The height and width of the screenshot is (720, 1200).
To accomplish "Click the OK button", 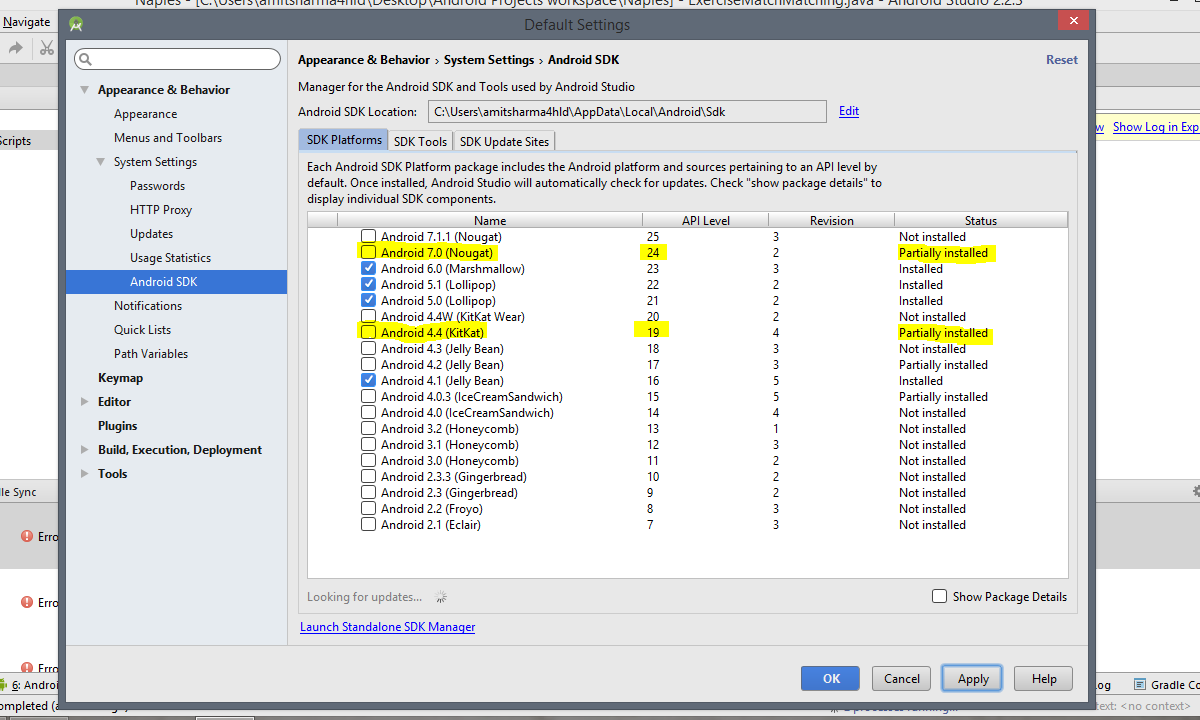I will (830, 678).
